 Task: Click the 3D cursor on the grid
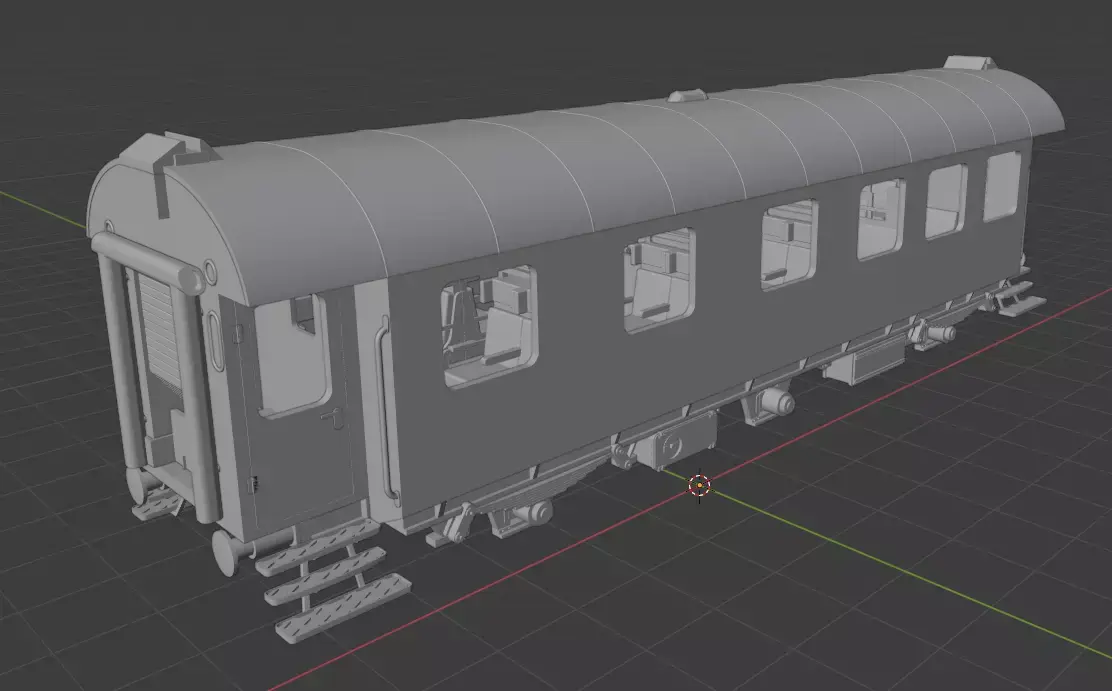click(699, 485)
